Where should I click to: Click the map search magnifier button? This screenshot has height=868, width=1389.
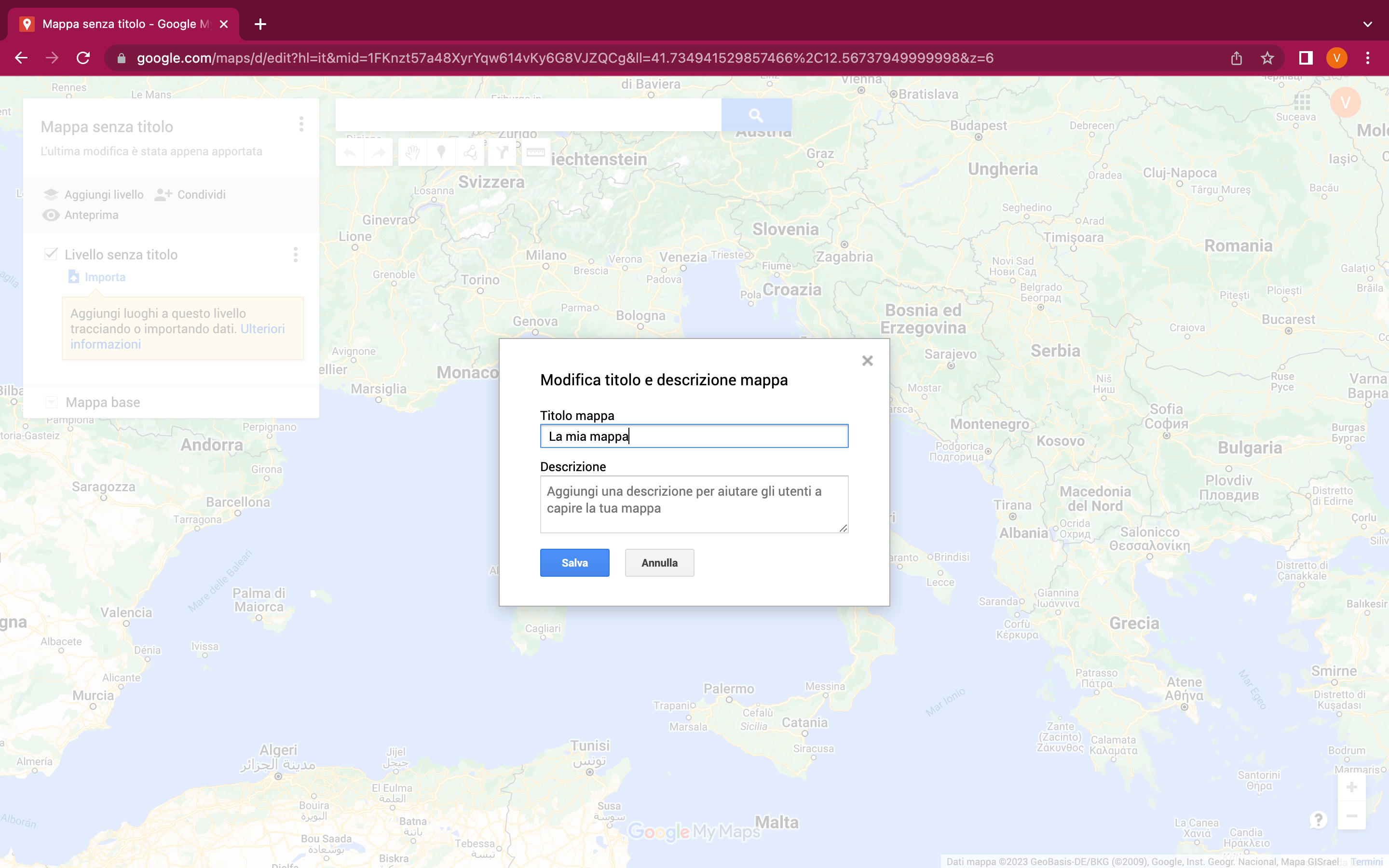click(x=756, y=115)
